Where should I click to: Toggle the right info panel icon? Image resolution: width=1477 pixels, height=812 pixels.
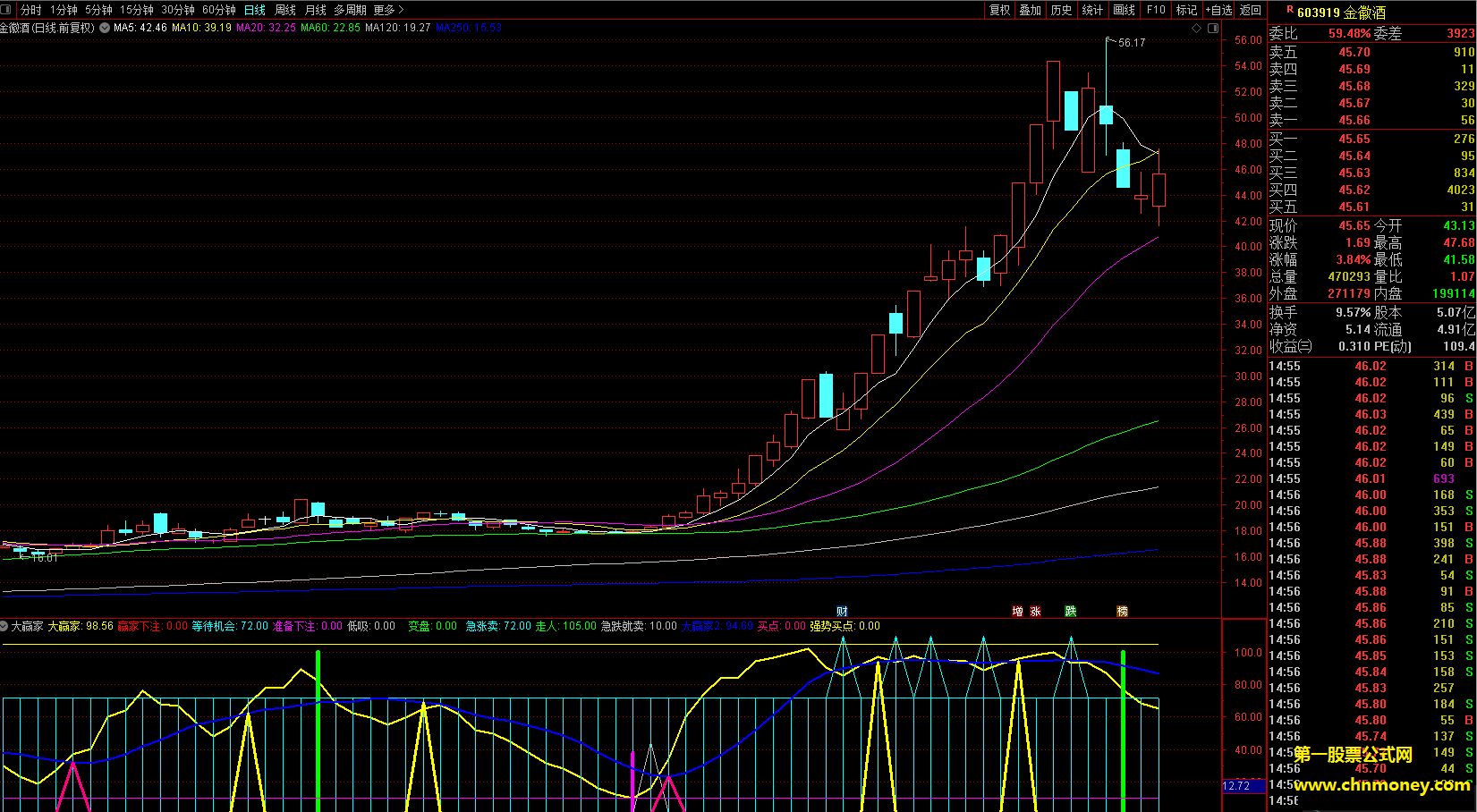click(1213, 28)
